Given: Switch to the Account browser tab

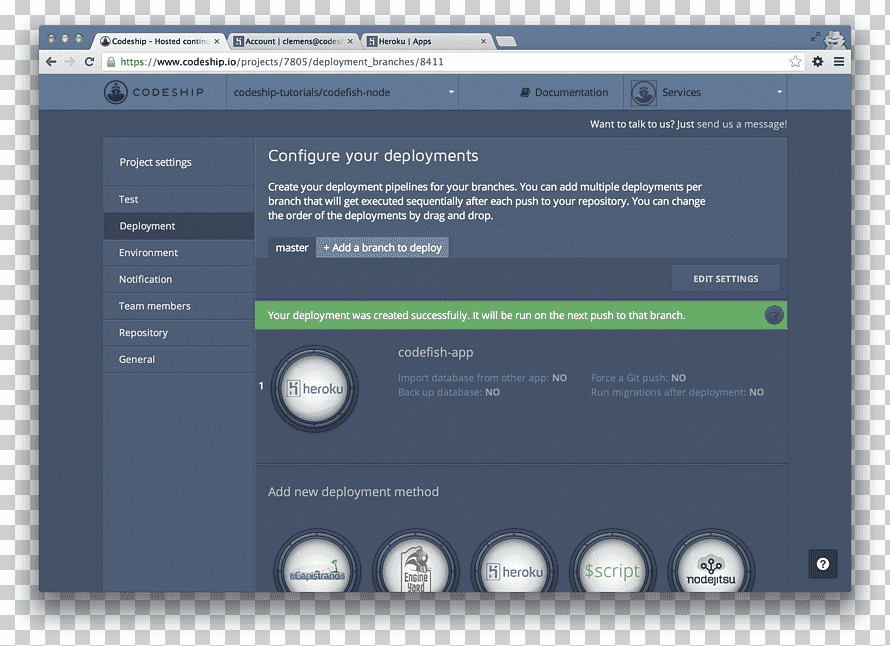Looking at the screenshot, I should pos(293,41).
